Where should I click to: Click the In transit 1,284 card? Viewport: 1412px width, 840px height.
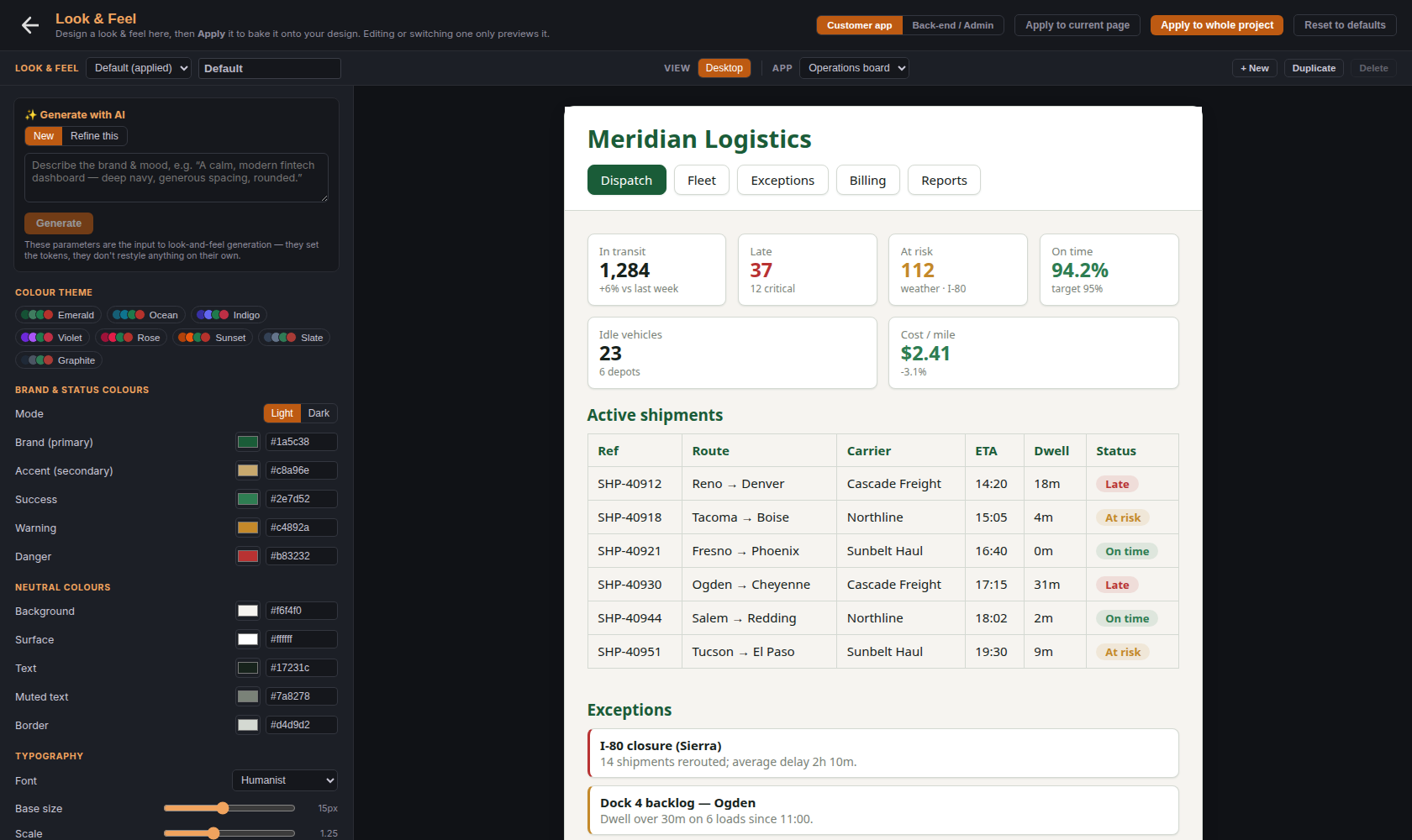pos(656,270)
